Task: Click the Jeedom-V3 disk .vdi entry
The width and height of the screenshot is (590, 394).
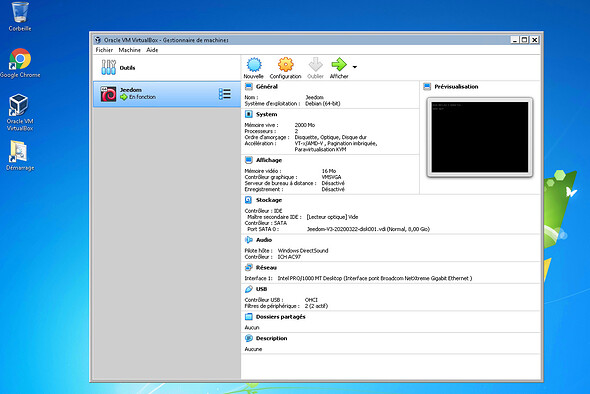Action: [x=368, y=229]
